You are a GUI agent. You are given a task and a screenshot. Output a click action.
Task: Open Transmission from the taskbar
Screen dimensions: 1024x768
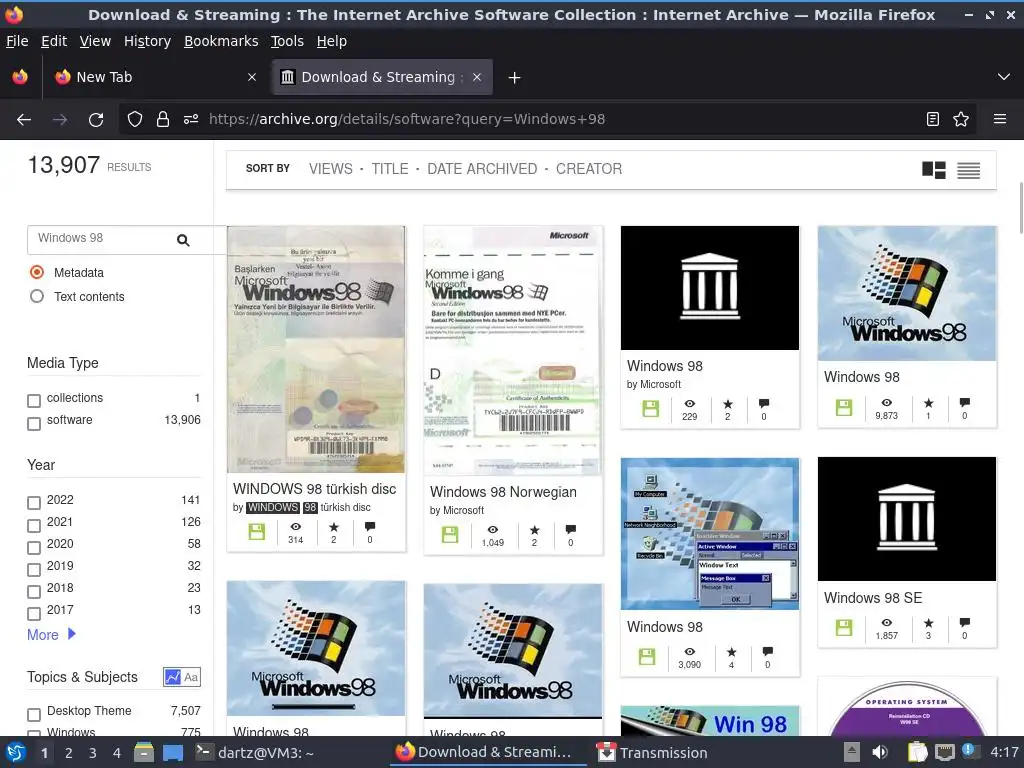(652, 752)
